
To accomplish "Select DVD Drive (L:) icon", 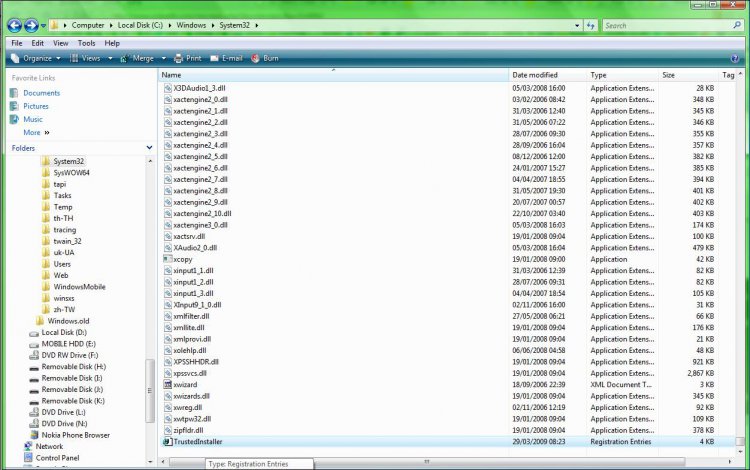I will point(34,412).
